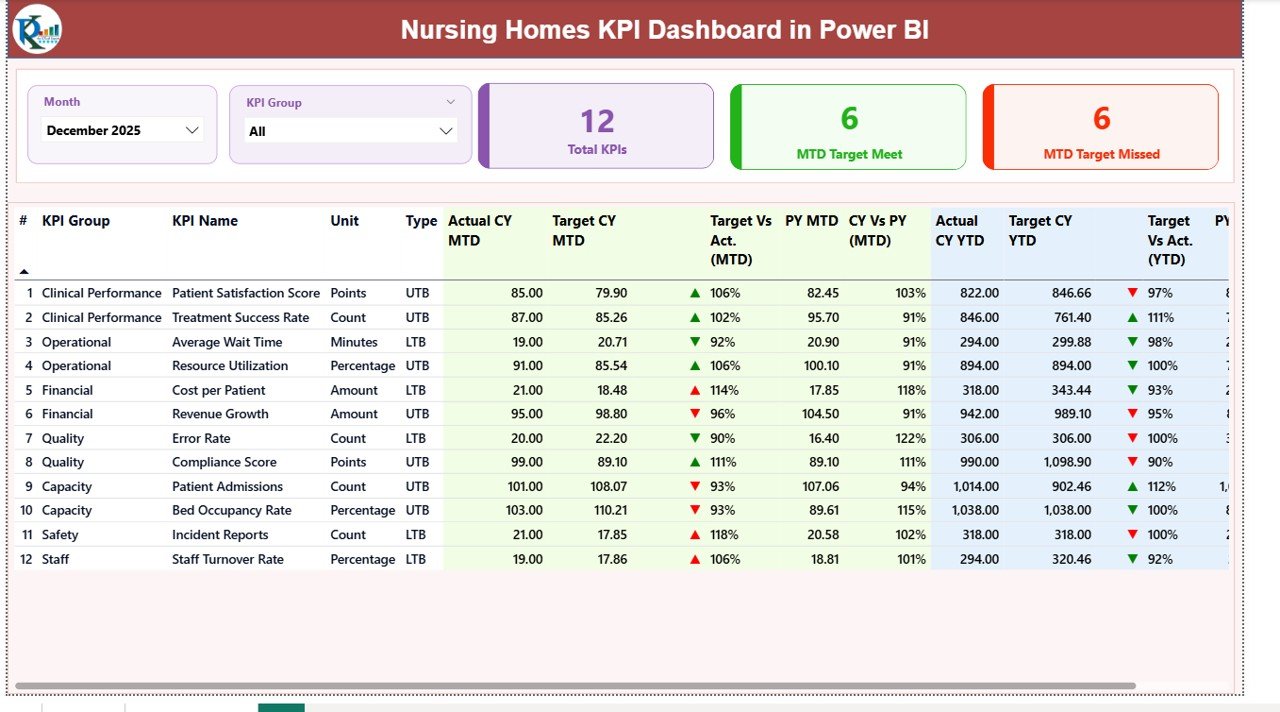Click red down arrow for Revenue Growth MTD
Image resolution: width=1280 pixels, height=712 pixels.
pos(695,415)
